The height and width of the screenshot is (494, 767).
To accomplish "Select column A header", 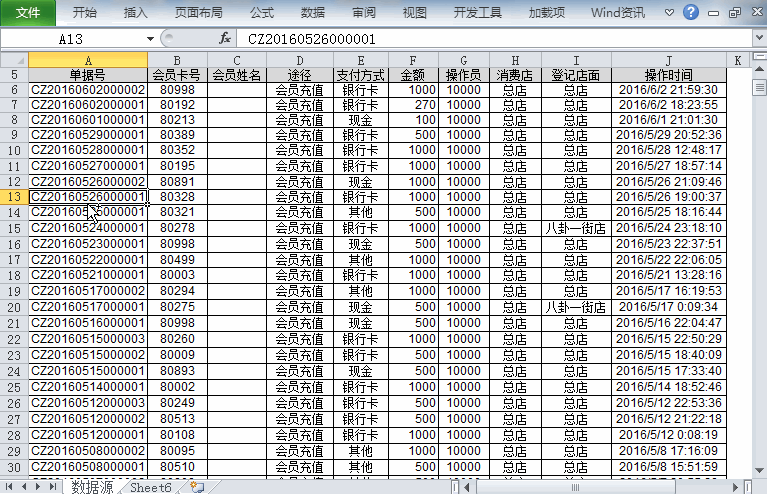I will [x=88, y=60].
